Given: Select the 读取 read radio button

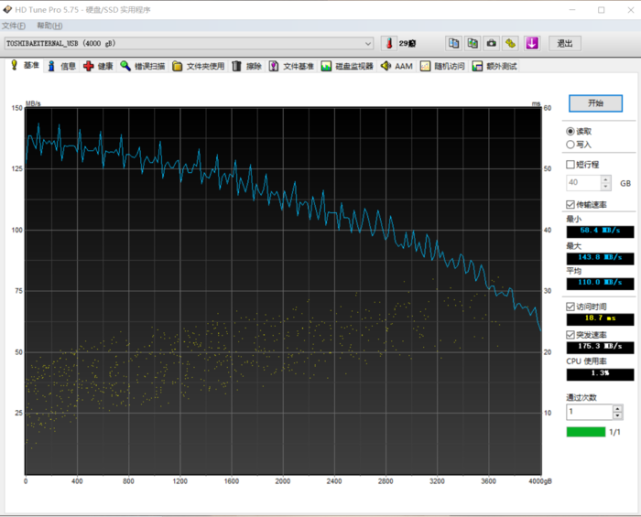Looking at the screenshot, I should point(571,131).
